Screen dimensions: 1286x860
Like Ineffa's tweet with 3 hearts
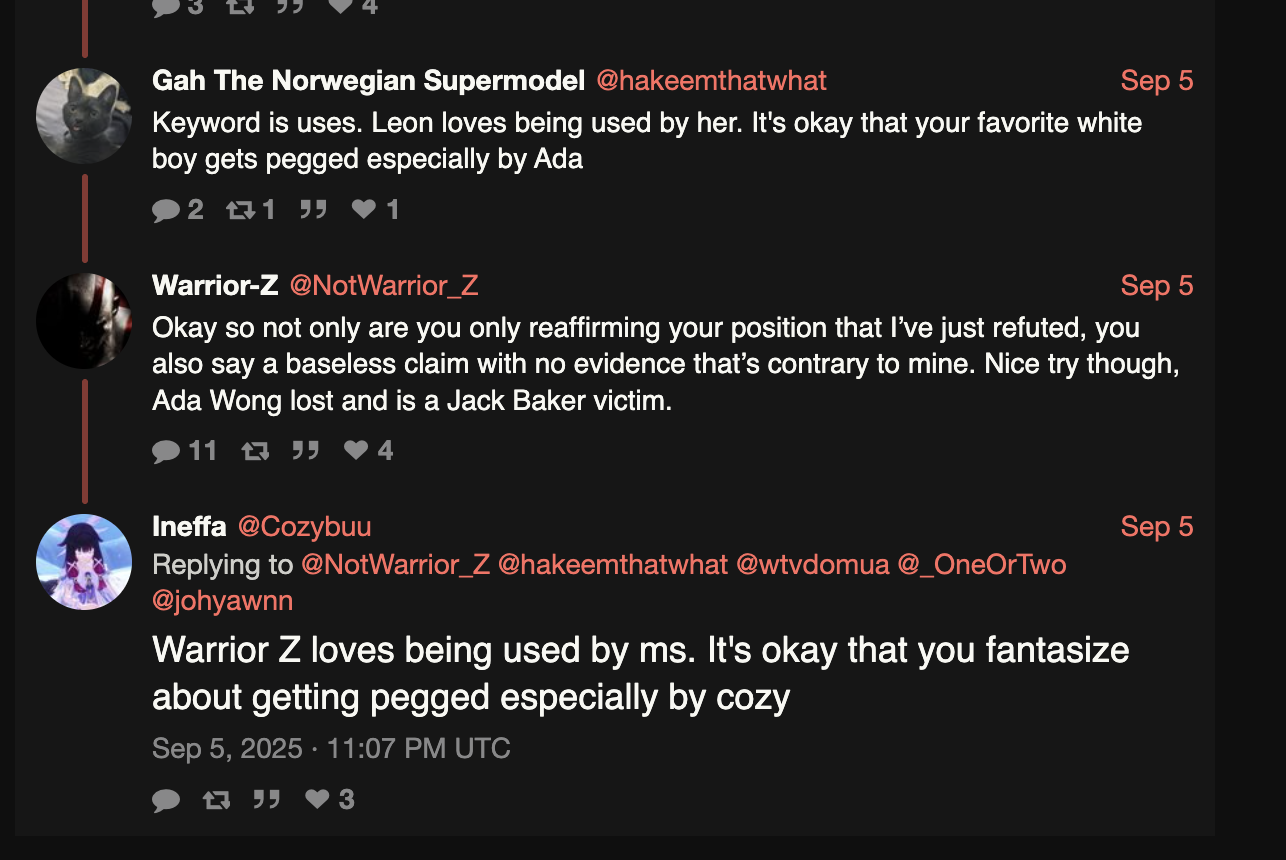tap(317, 800)
